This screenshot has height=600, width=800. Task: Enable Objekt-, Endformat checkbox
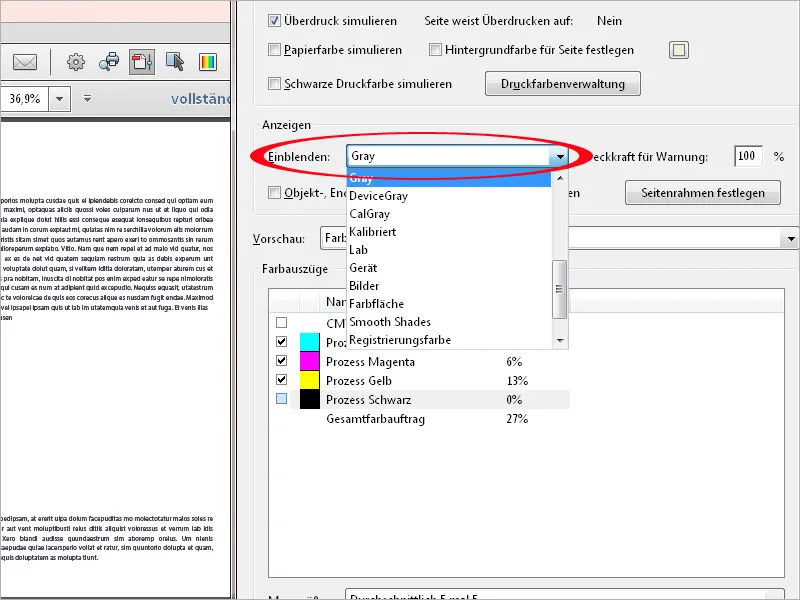(x=274, y=192)
